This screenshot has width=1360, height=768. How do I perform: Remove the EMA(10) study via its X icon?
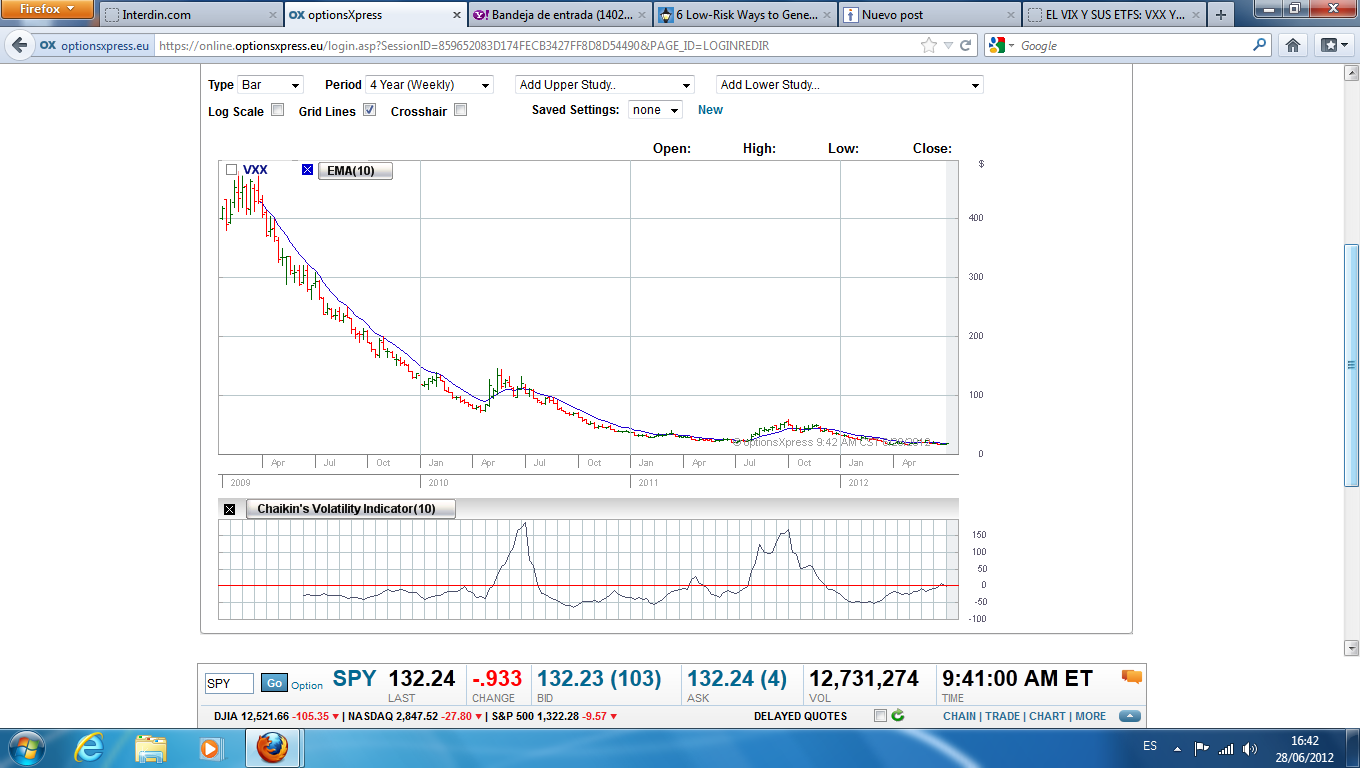[x=308, y=170]
